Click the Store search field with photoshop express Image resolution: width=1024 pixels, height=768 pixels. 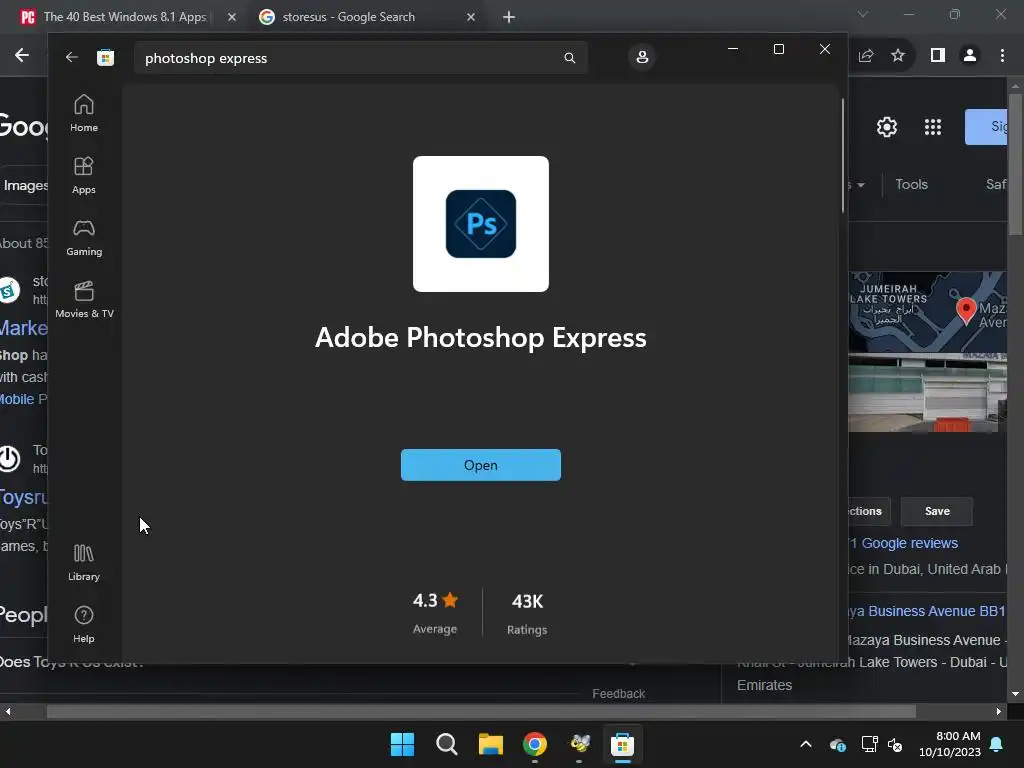click(x=360, y=58)
